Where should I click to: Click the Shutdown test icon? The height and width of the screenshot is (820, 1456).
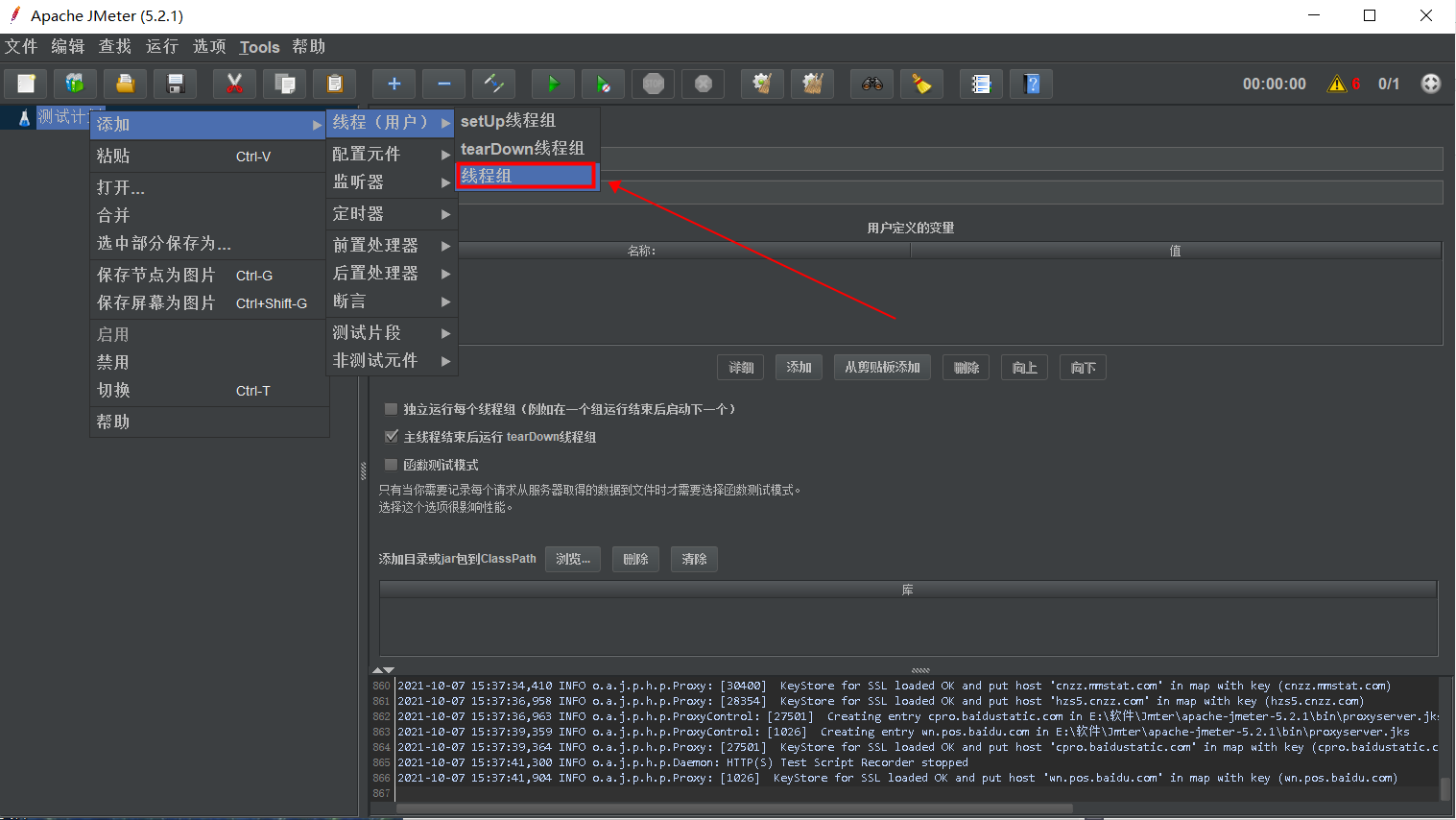(x=703, y=84)
